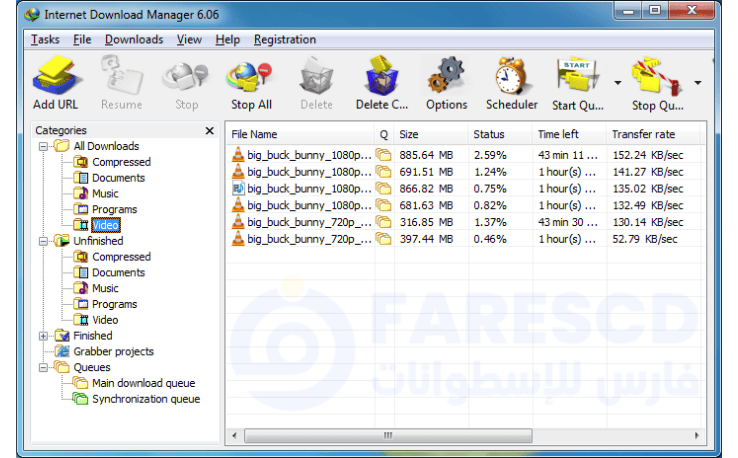This screenshot has height=458, width=738.
Task: Click the 152.24 KB/sec transfer rate
Action: tap(648, 155)
